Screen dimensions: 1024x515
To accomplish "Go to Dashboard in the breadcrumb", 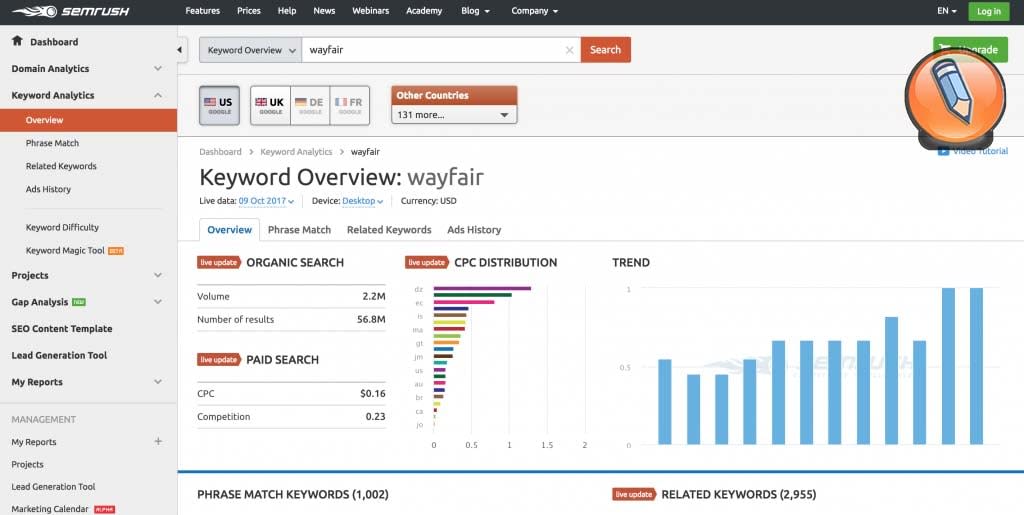I will pos(220,151).
